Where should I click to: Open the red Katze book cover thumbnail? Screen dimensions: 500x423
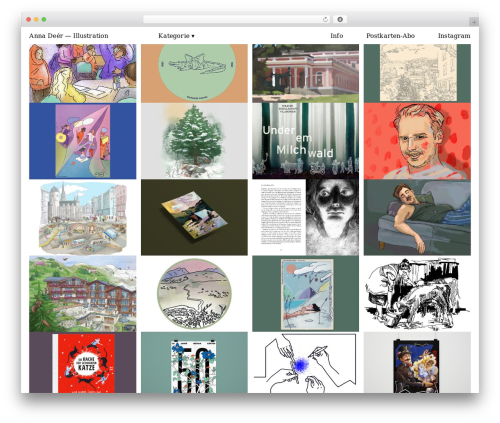point(83,362)
